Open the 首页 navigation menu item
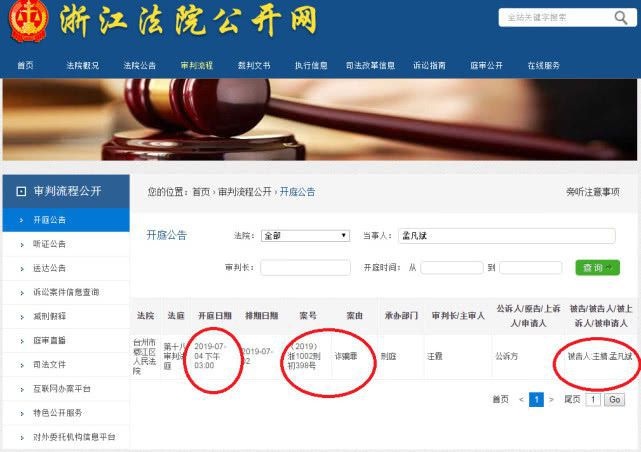Screen dimensions: 641x452 pyautogui.click(x=25, y=65)
